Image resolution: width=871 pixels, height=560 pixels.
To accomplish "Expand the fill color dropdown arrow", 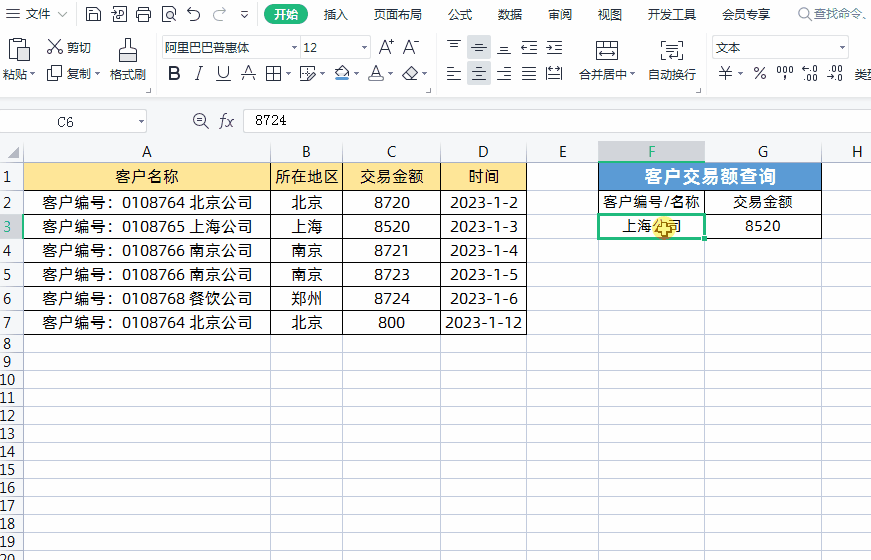I will pos(356,74).
